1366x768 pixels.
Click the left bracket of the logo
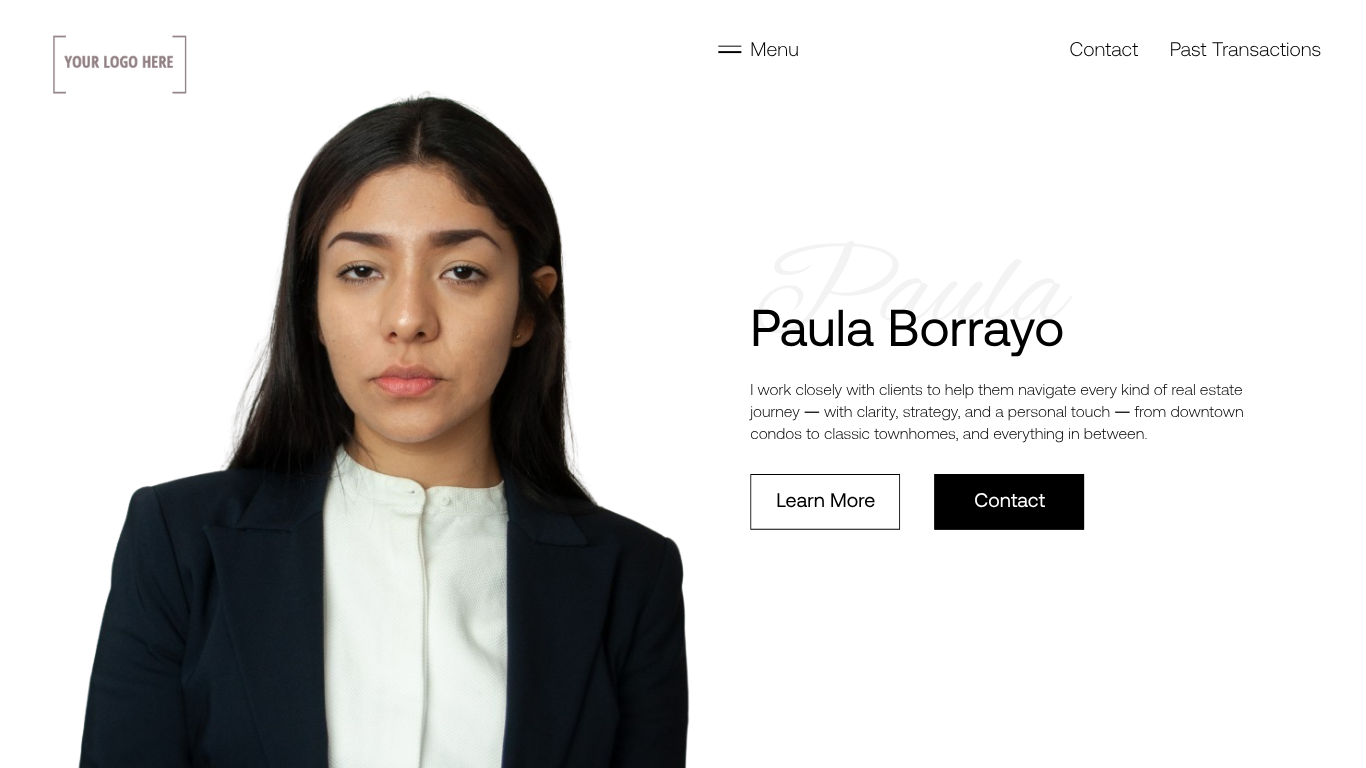point(59,64)
